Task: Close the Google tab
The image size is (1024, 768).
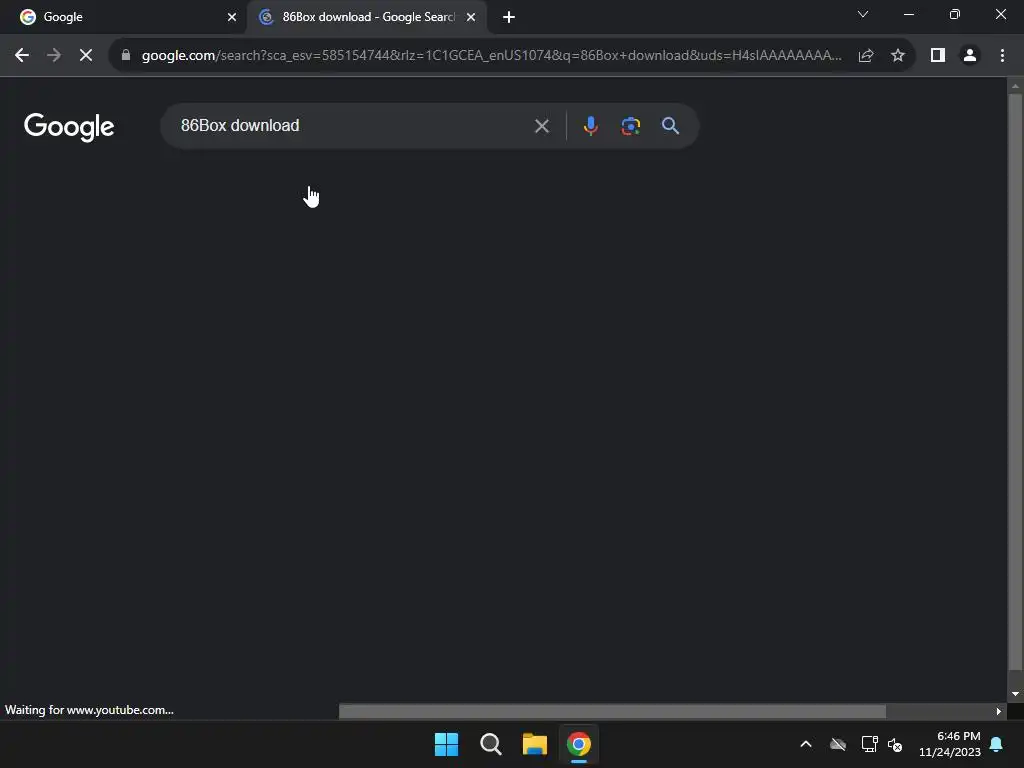Action: click(x=232, y=17)
